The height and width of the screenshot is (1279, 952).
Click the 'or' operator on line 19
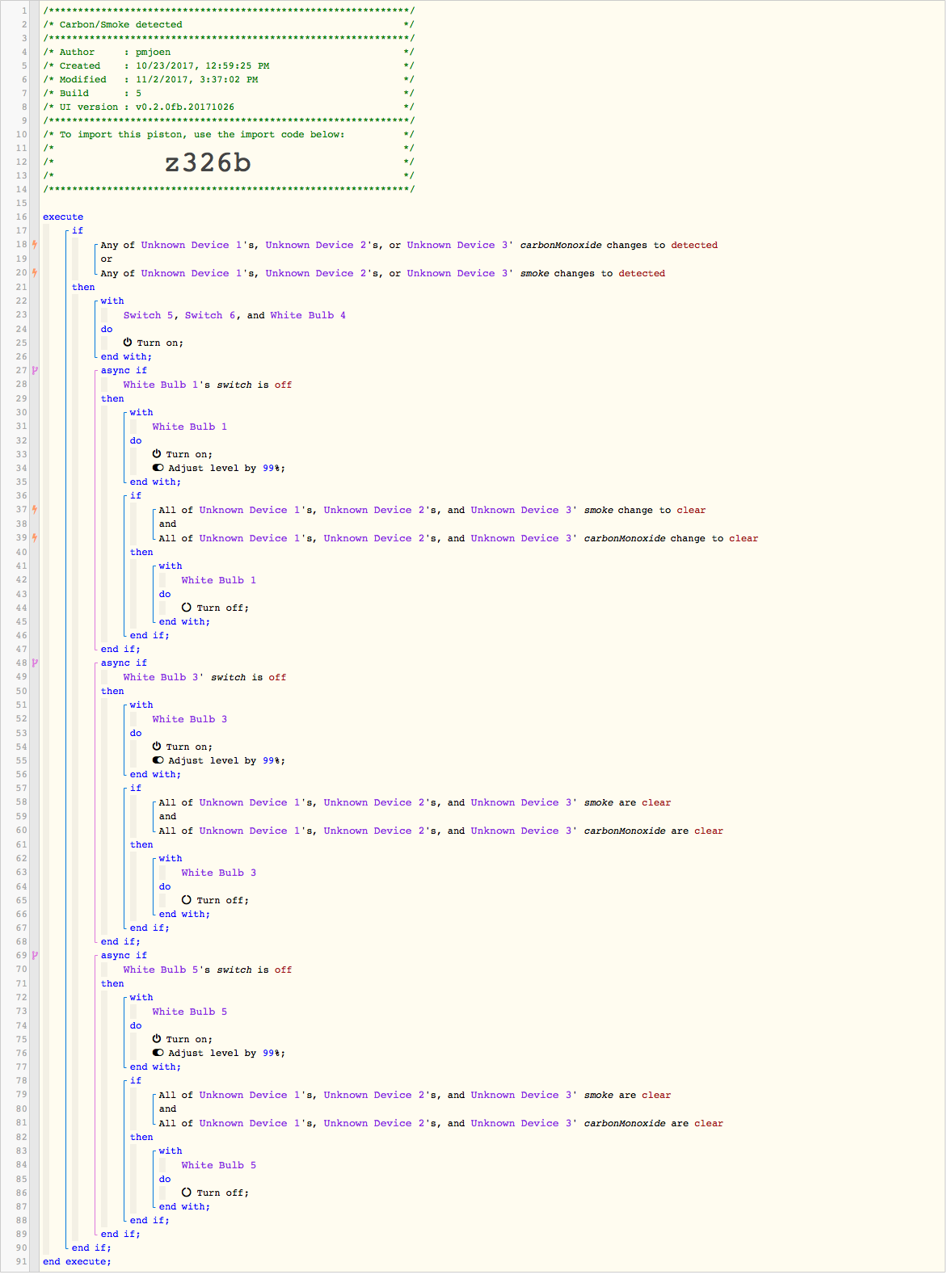107,259
